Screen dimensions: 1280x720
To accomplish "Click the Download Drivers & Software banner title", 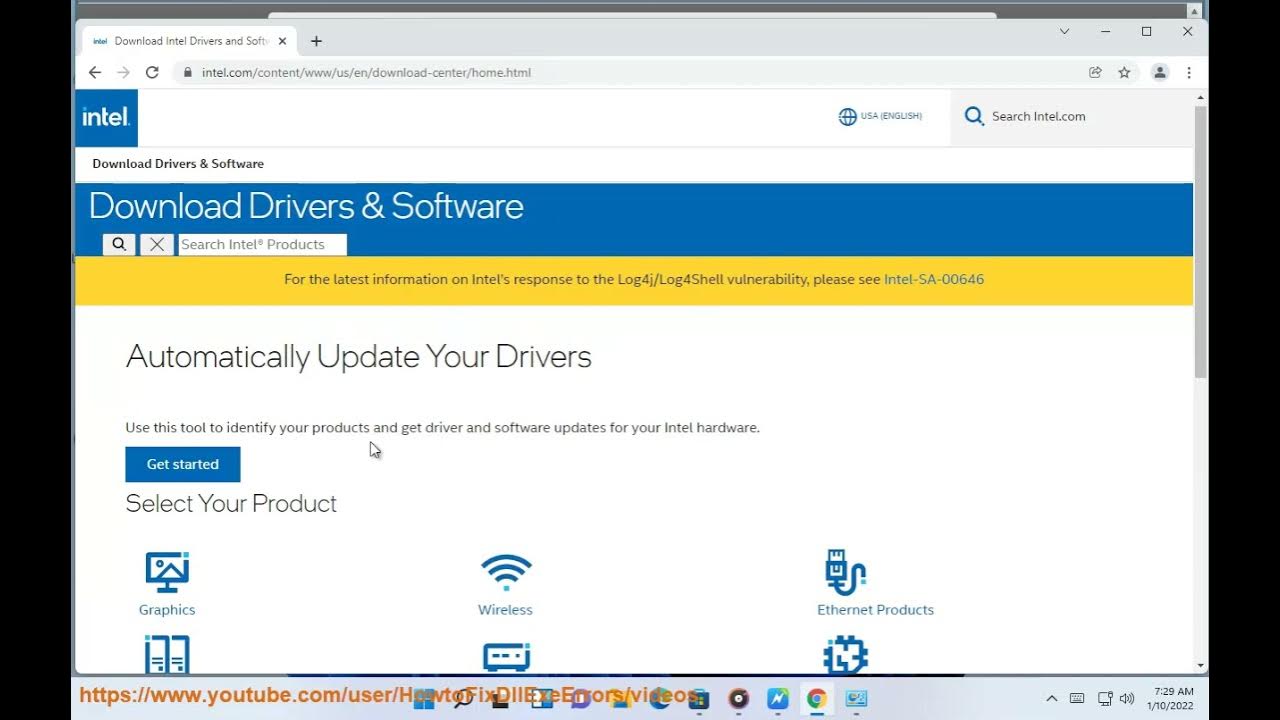I will tap(306, 206).
